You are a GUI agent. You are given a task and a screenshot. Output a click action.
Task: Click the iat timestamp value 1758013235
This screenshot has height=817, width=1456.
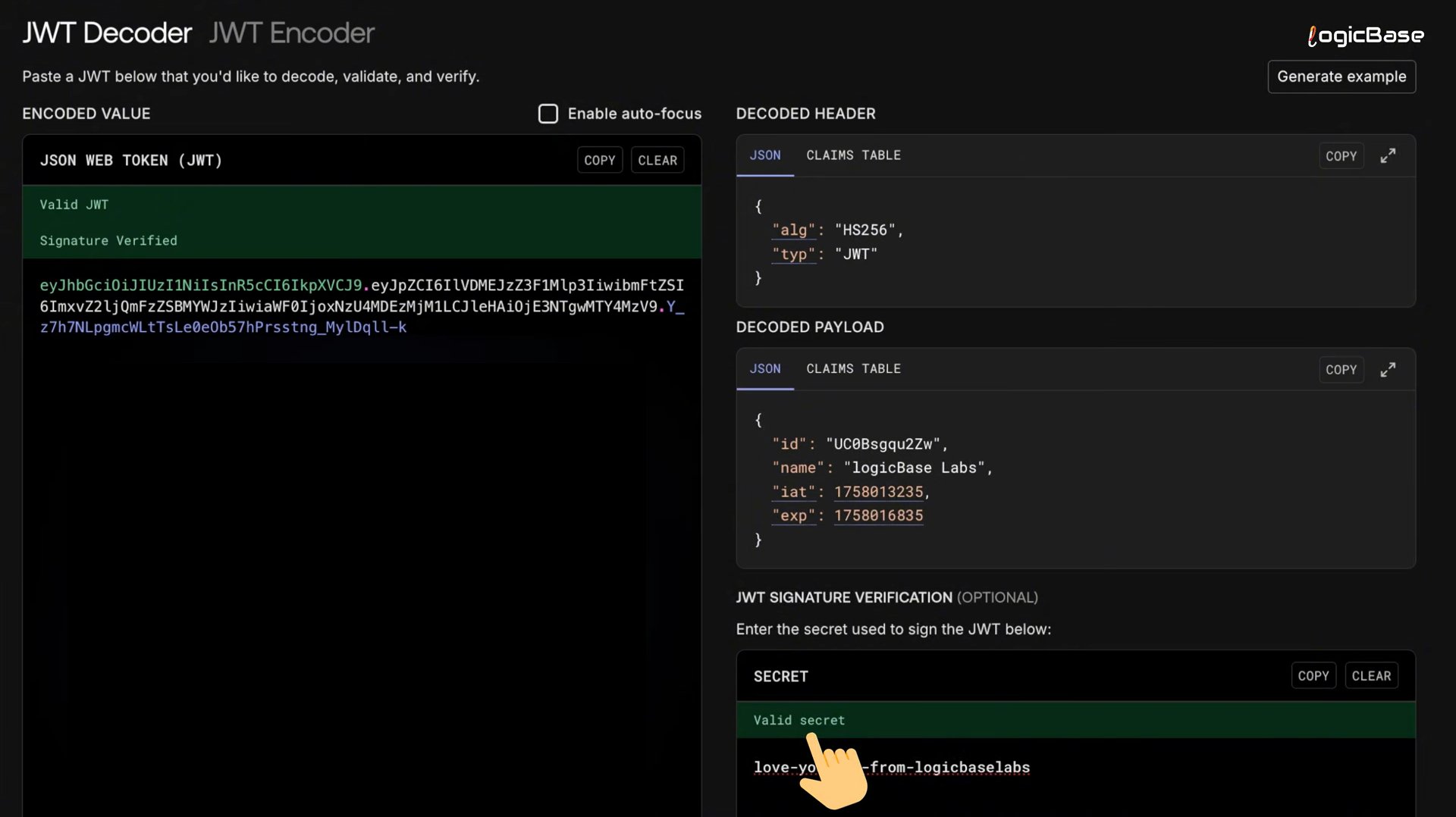coord(878,492)
